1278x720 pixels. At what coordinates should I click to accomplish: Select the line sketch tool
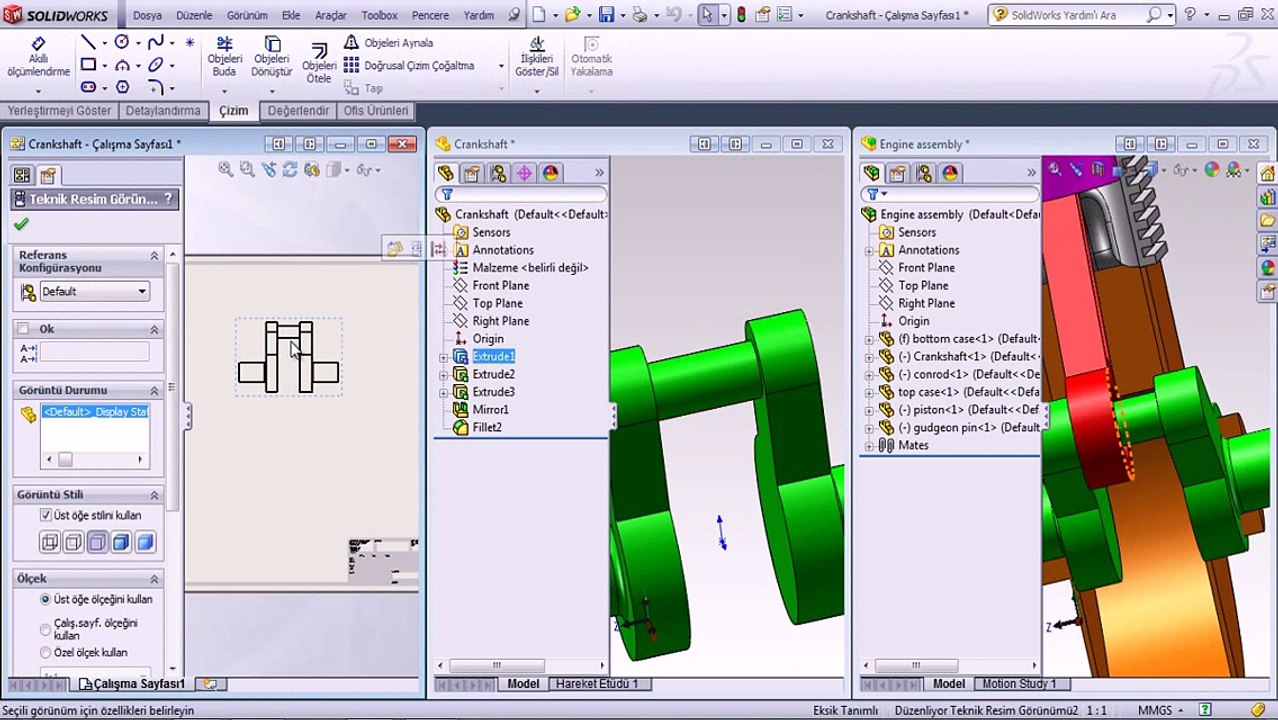click(x=88, y=42)
